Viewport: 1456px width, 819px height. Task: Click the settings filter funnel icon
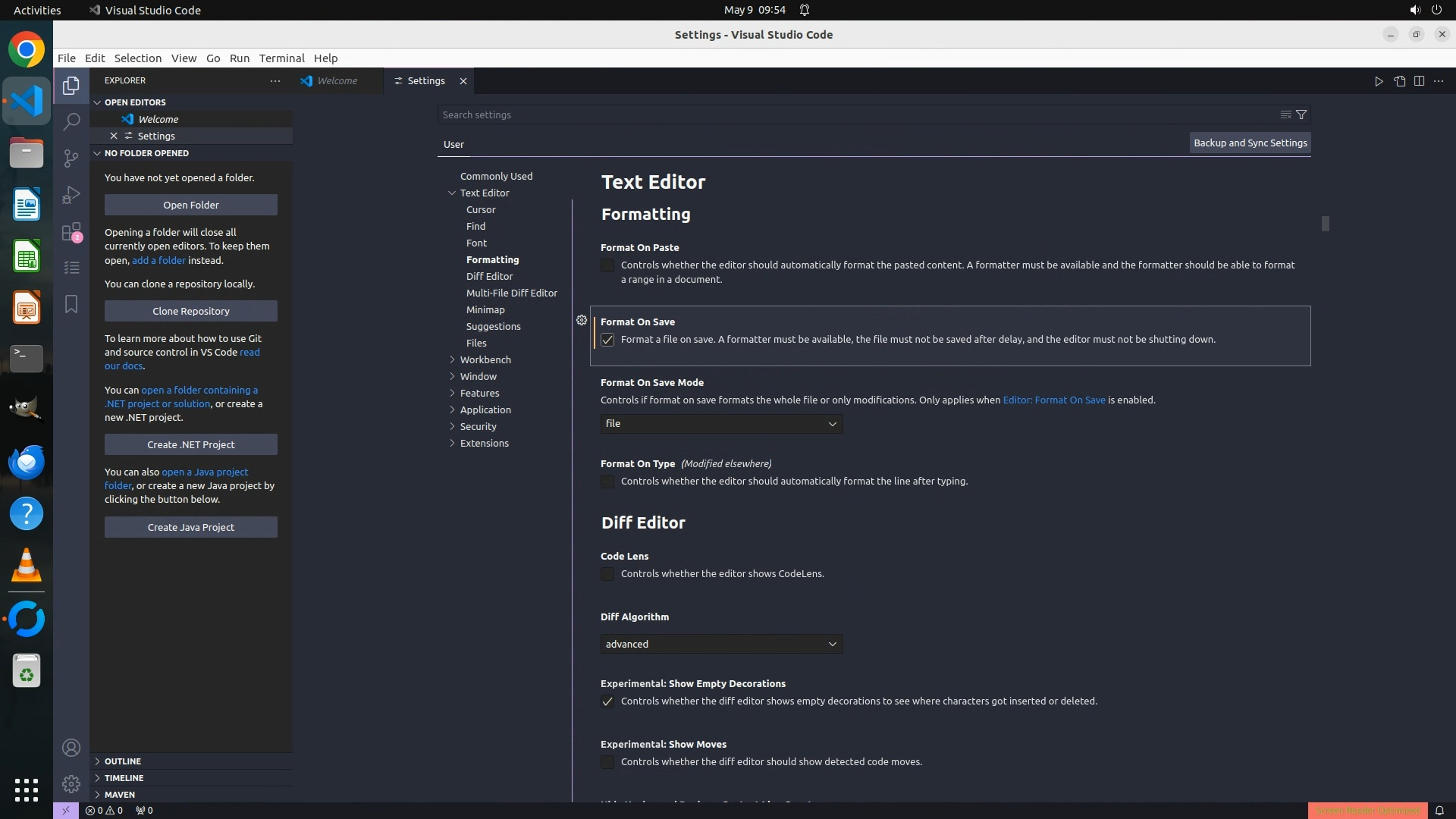(1301, 115)
